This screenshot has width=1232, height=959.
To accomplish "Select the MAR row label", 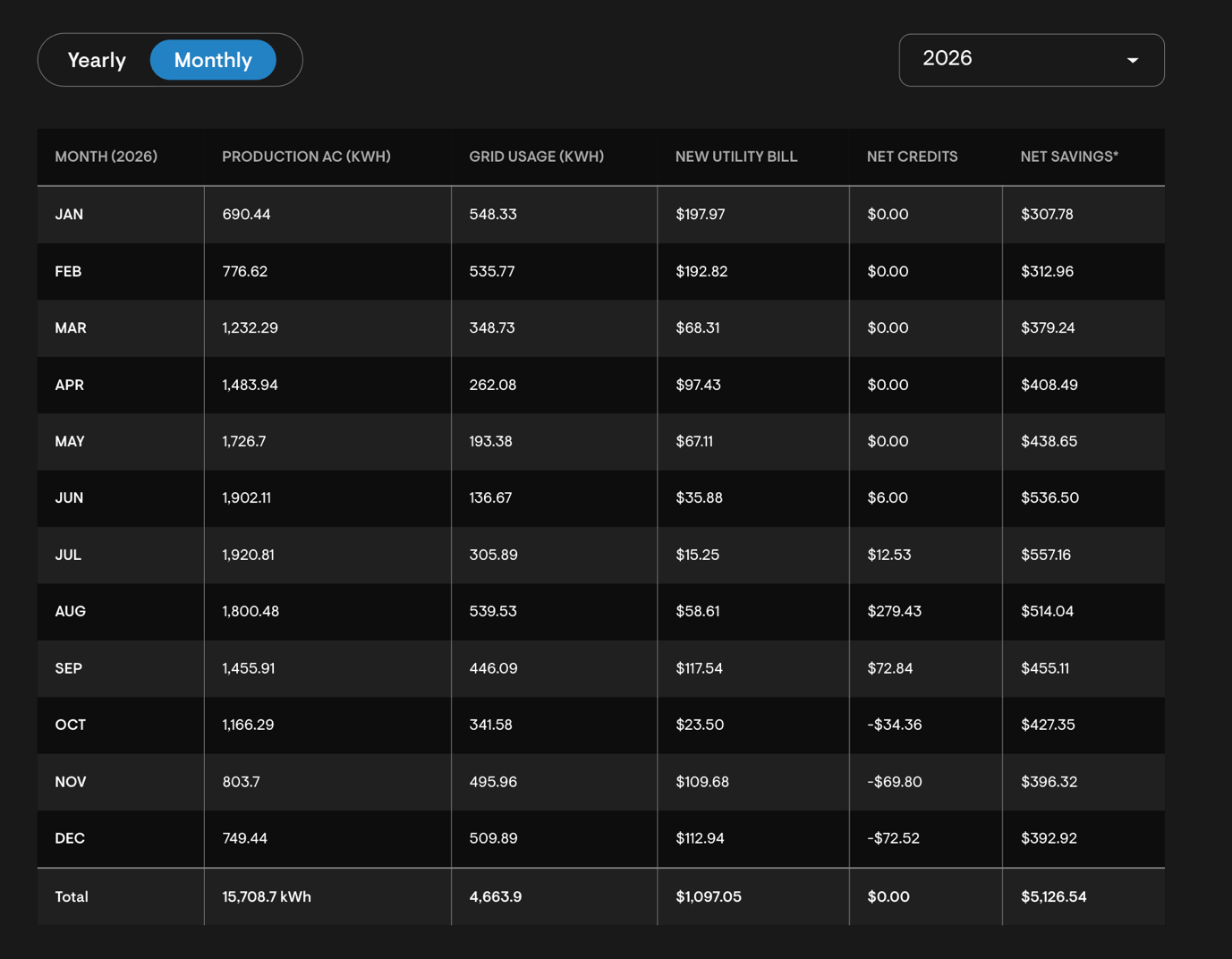I will [71, 328].
